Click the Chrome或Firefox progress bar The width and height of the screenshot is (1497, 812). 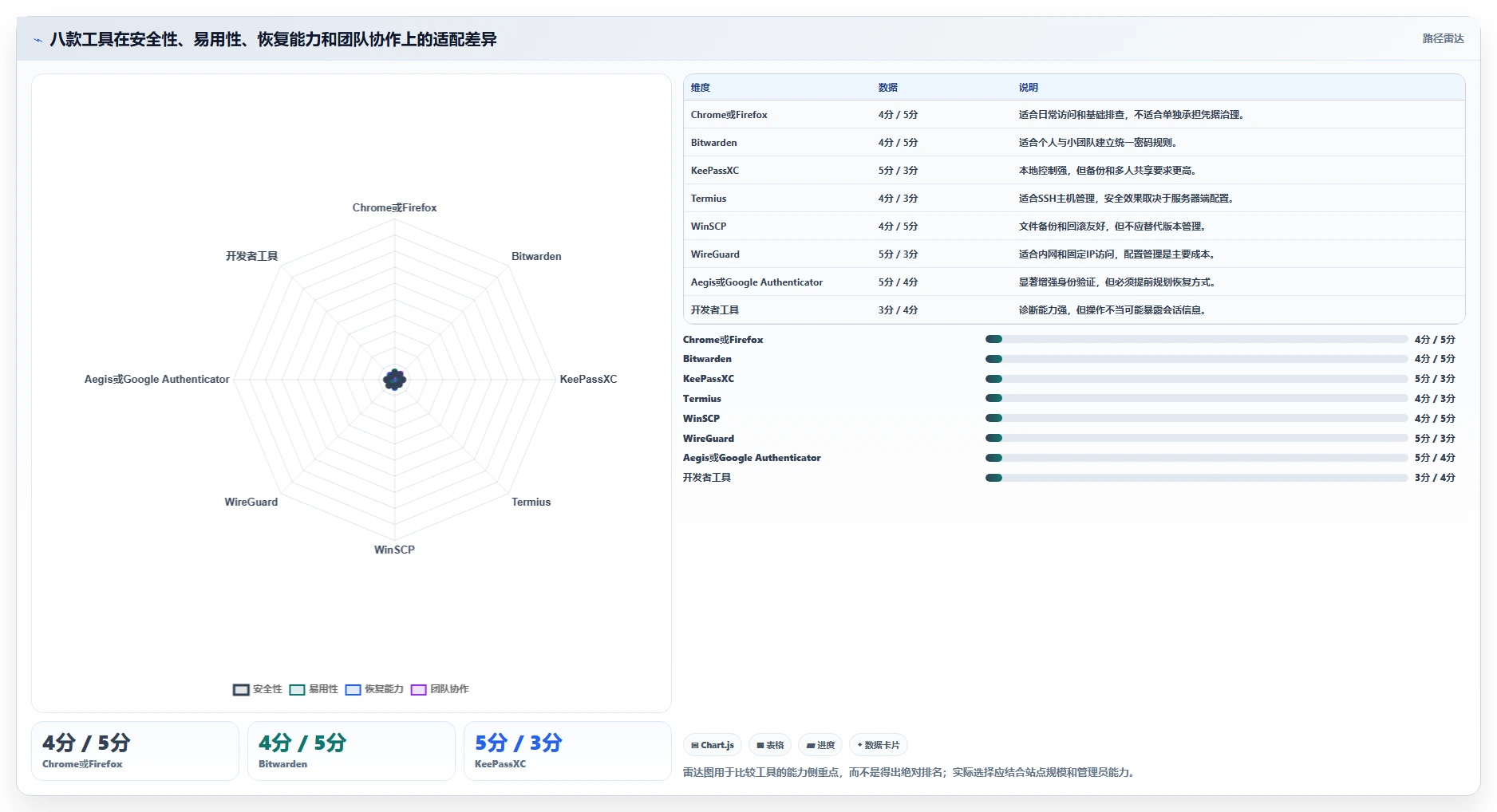point(1196,339)
